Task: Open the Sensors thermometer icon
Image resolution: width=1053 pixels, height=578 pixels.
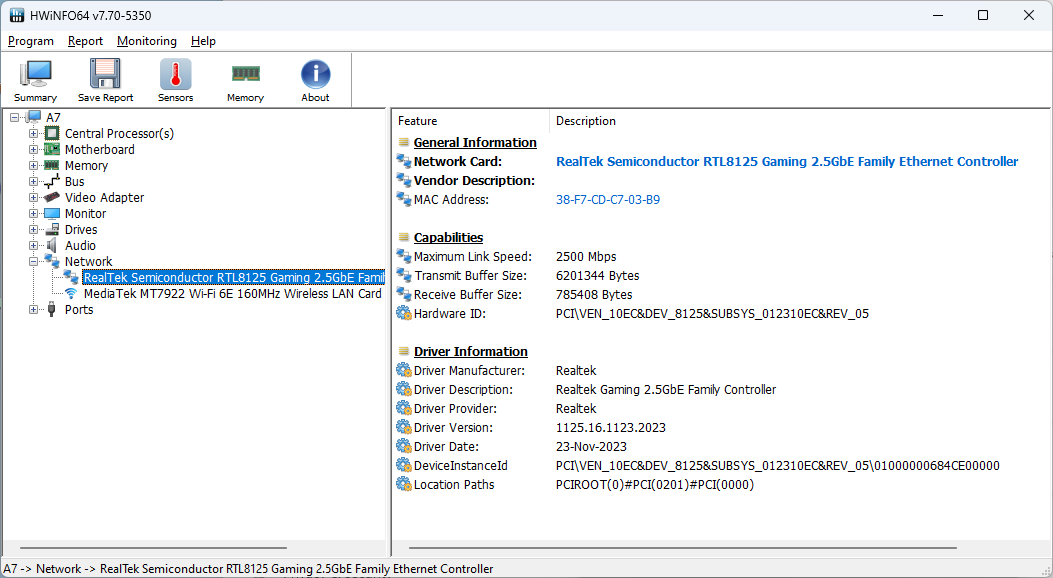Action: 175,73
